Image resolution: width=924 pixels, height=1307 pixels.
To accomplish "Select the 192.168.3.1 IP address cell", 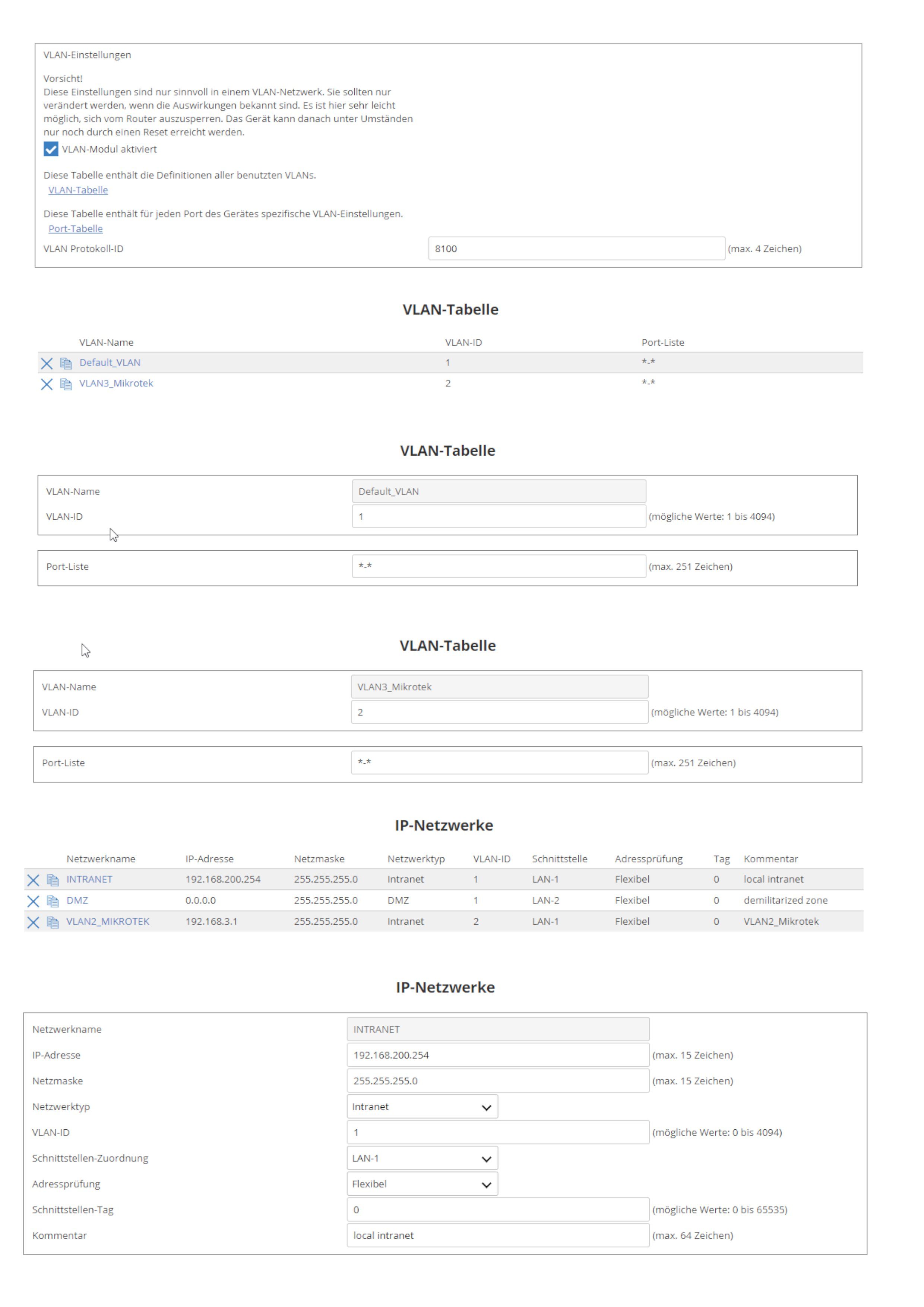I will tap(211, 922).
